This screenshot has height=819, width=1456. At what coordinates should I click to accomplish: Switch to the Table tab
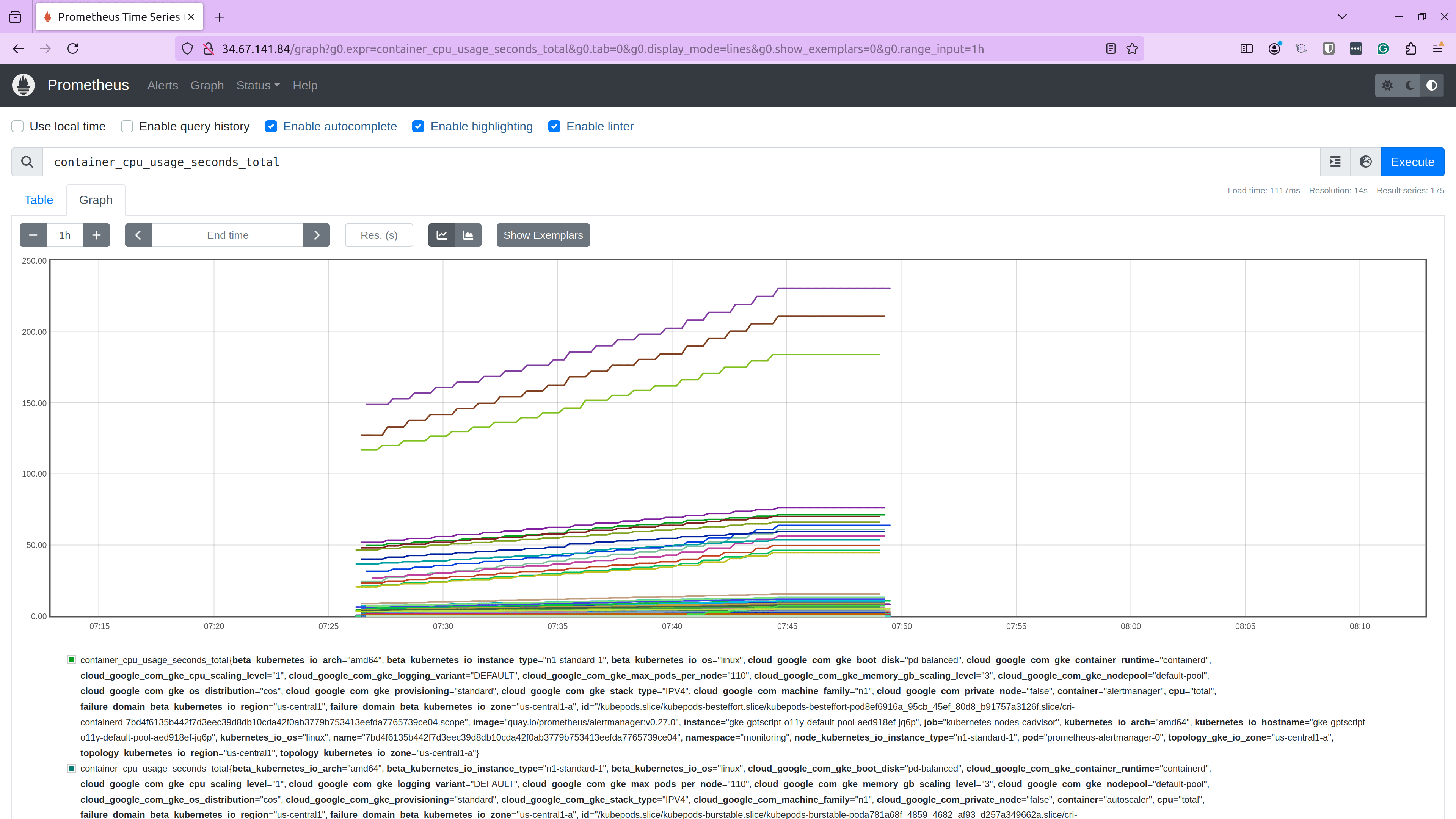(38, 200)
